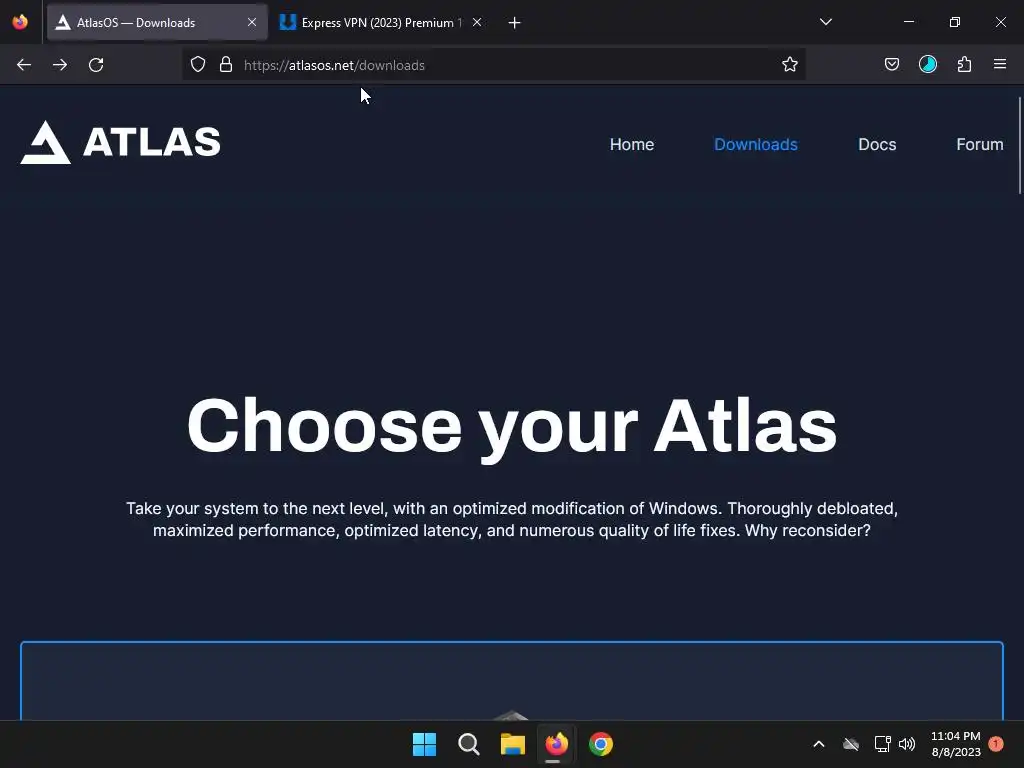The width and height of the screenshot is (1024, 768).
Task: Reload the AtlasOS downloads page
Action: pyautogui.click(x=96, y=65)
